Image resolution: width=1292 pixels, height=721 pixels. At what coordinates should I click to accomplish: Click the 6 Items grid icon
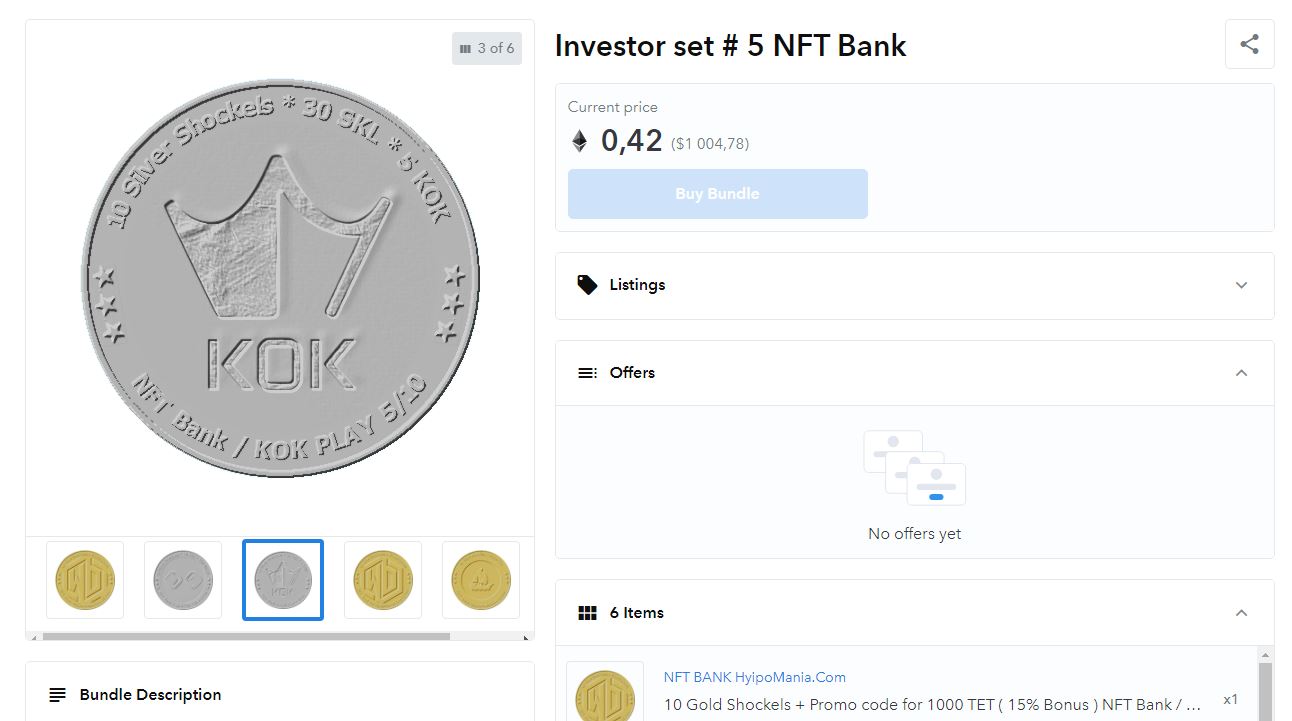click(587, 613)
